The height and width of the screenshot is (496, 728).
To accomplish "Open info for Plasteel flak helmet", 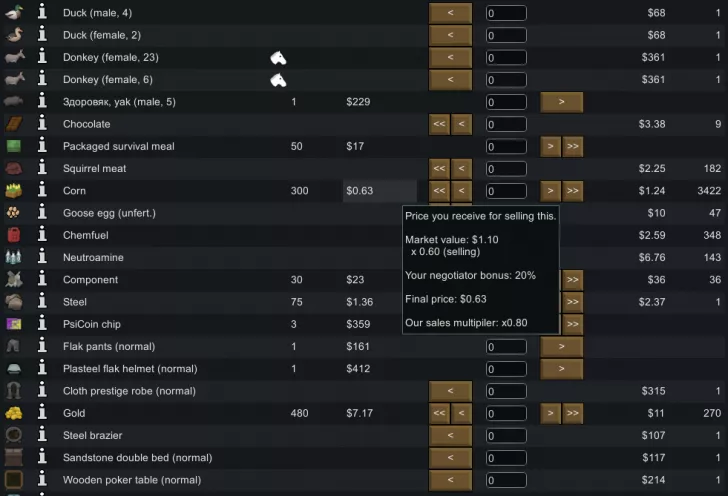I will (42, 368).
